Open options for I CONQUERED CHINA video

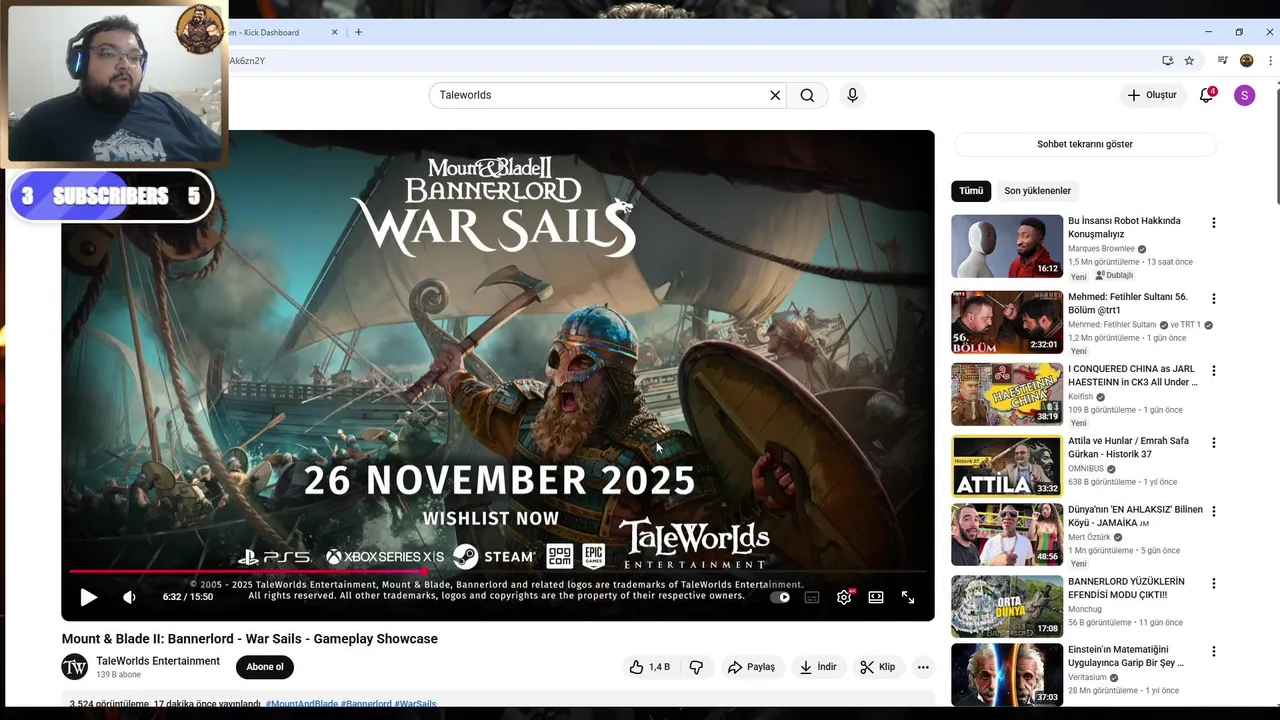(1214, 371)
